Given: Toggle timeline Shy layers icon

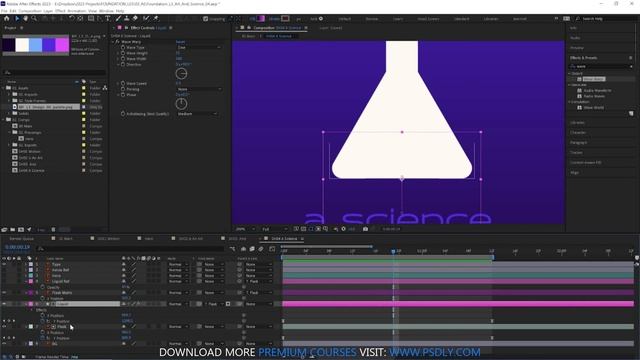Looking at the screenshot, I should [x=243, y=249].
